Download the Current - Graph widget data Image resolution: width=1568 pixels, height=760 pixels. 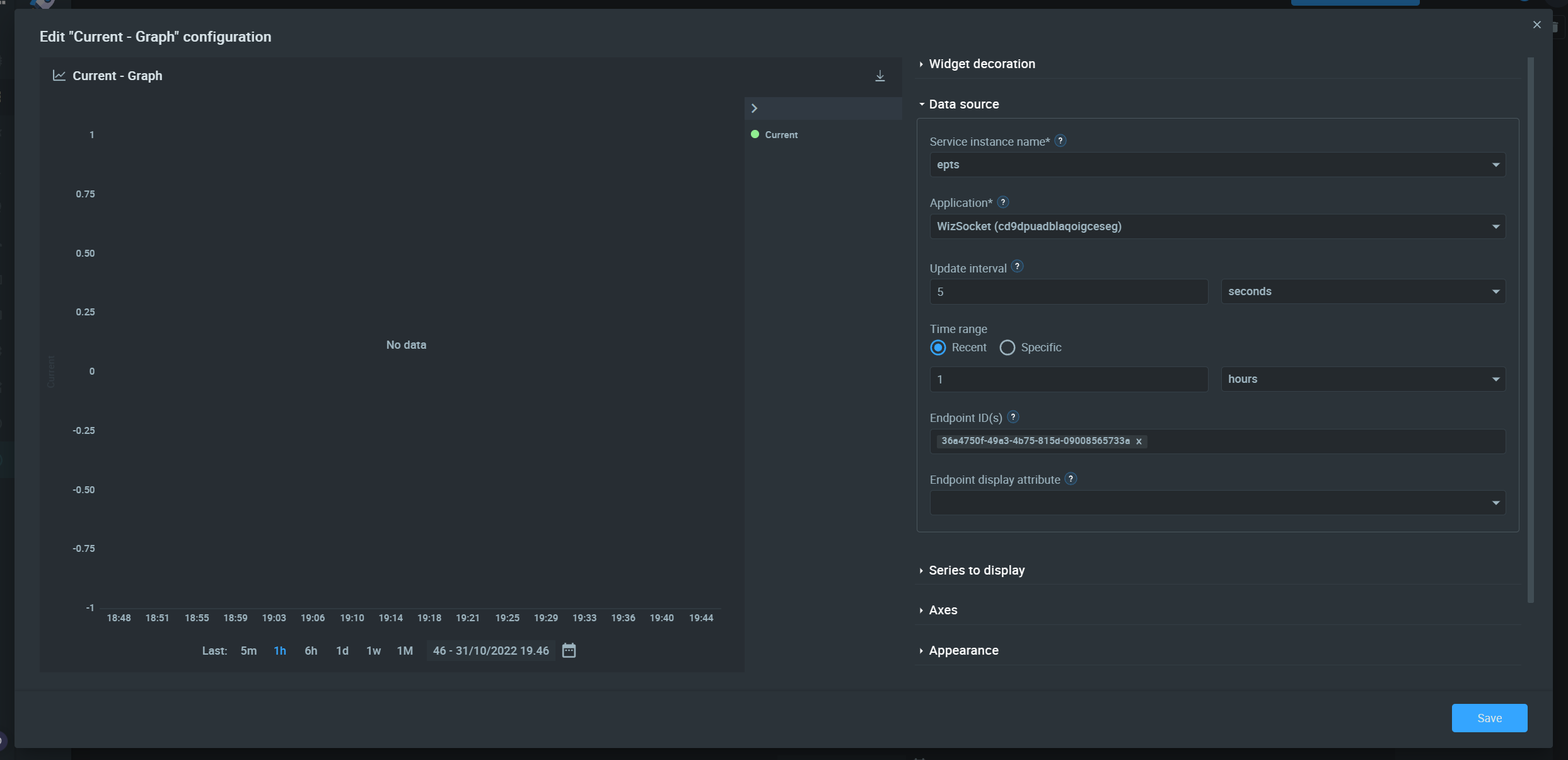tap(880, 76)
